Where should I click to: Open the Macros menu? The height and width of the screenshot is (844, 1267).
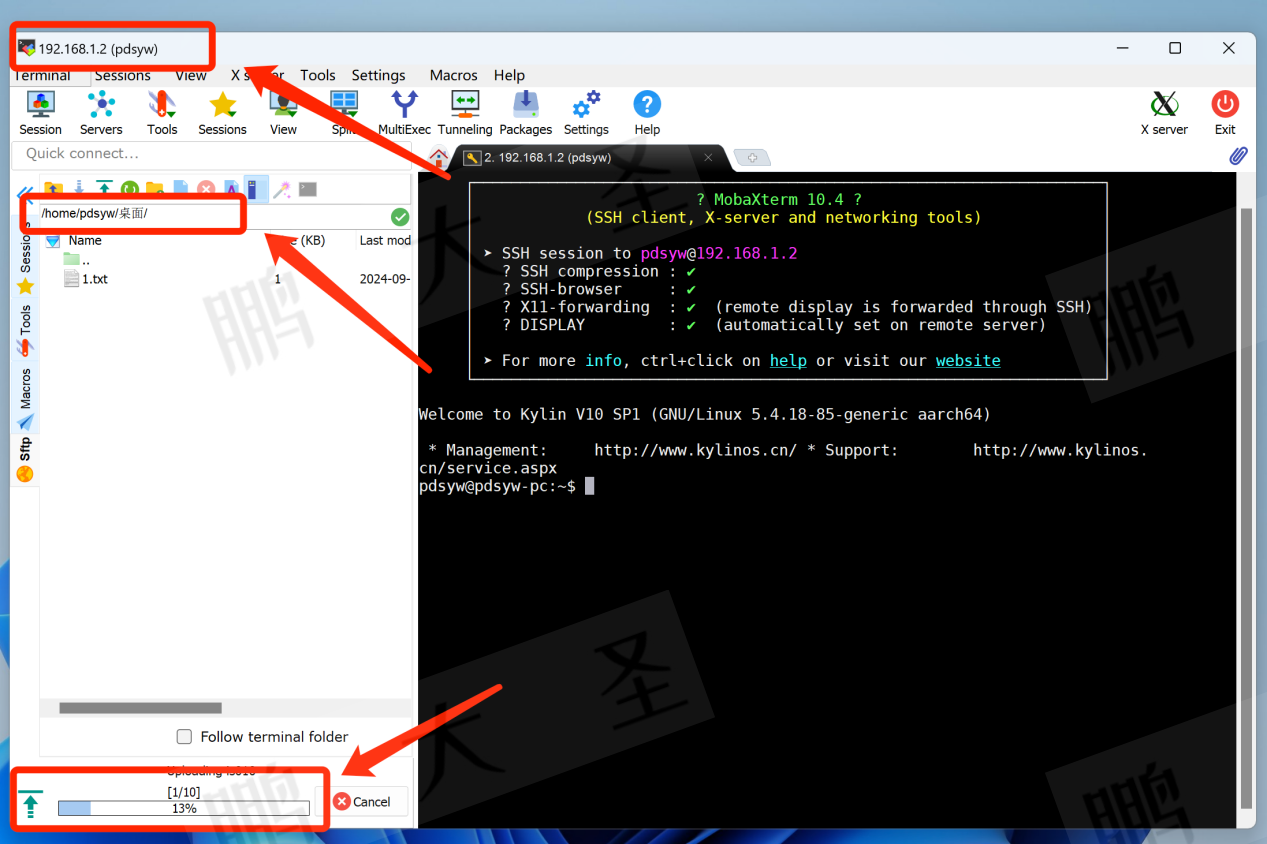pyautogui.click(x=454, y=75)
